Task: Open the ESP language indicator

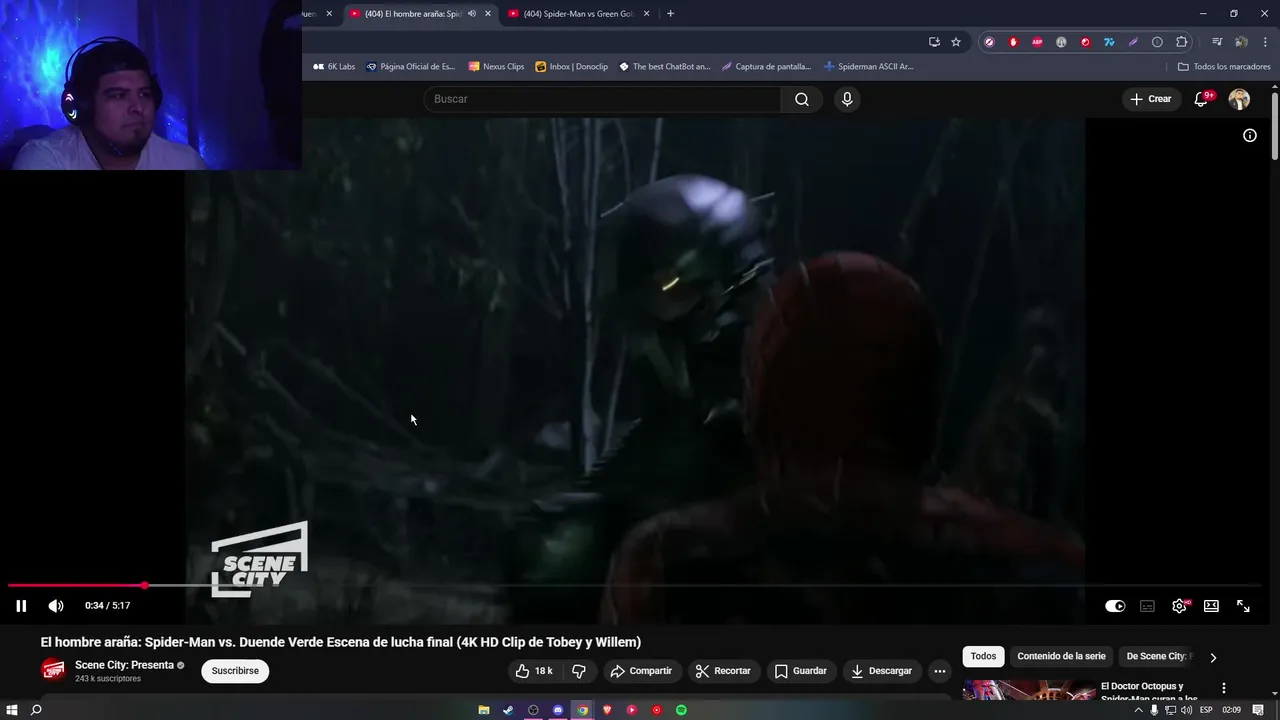Action: click(1206, 710)
